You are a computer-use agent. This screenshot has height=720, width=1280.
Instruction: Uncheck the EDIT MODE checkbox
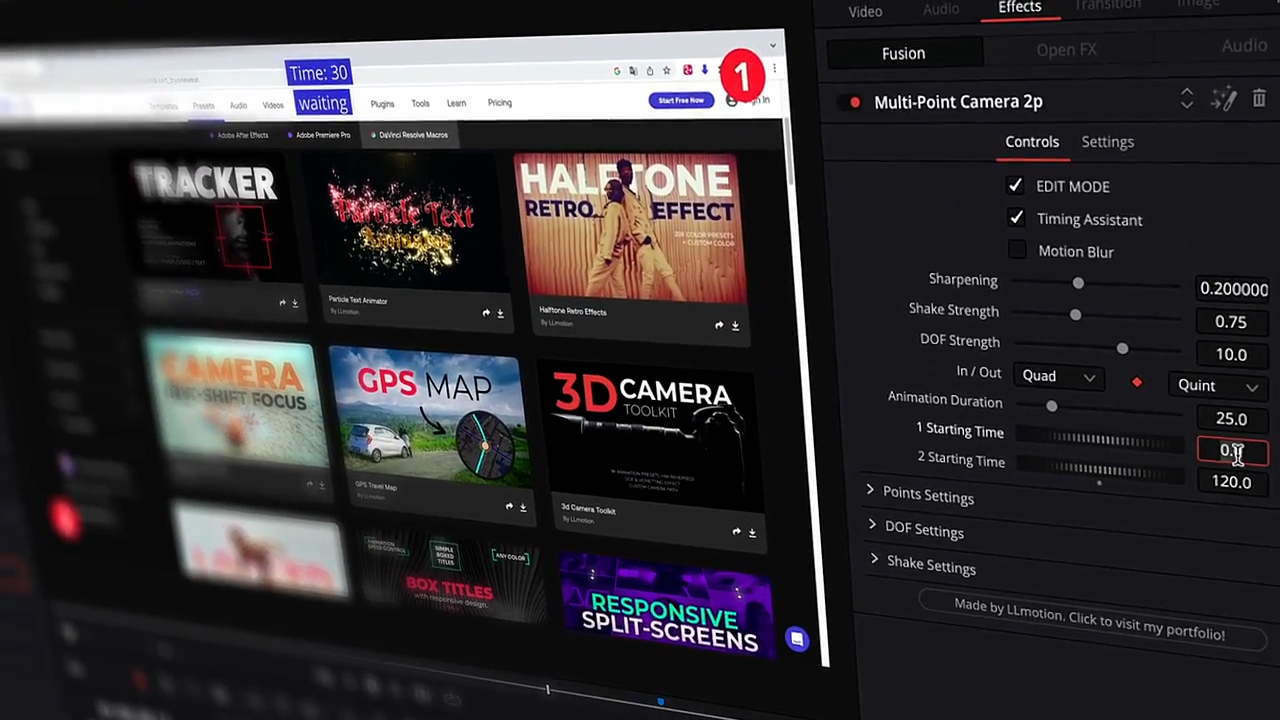pos(1015,185)
